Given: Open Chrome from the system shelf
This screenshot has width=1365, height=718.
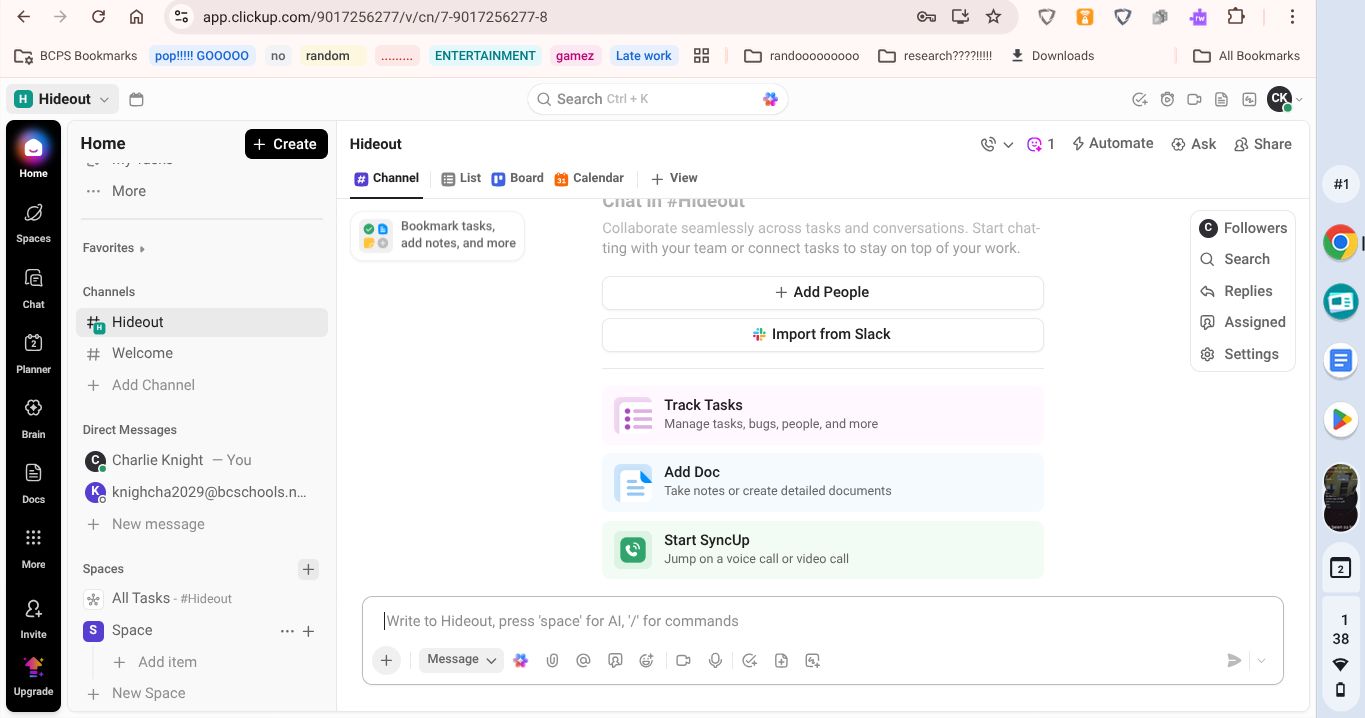Looking at the screenshot, I should coord(1340,242).
